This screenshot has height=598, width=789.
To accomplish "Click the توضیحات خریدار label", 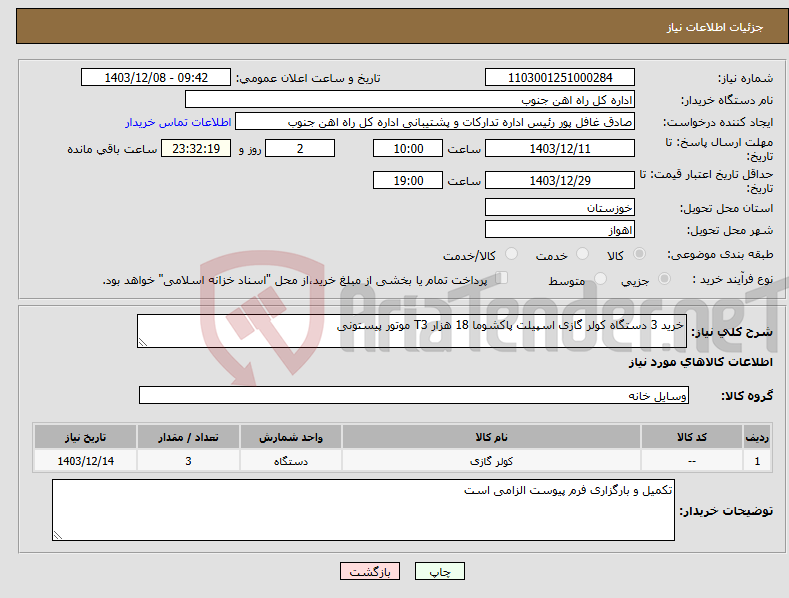I will tap(726, 511).
